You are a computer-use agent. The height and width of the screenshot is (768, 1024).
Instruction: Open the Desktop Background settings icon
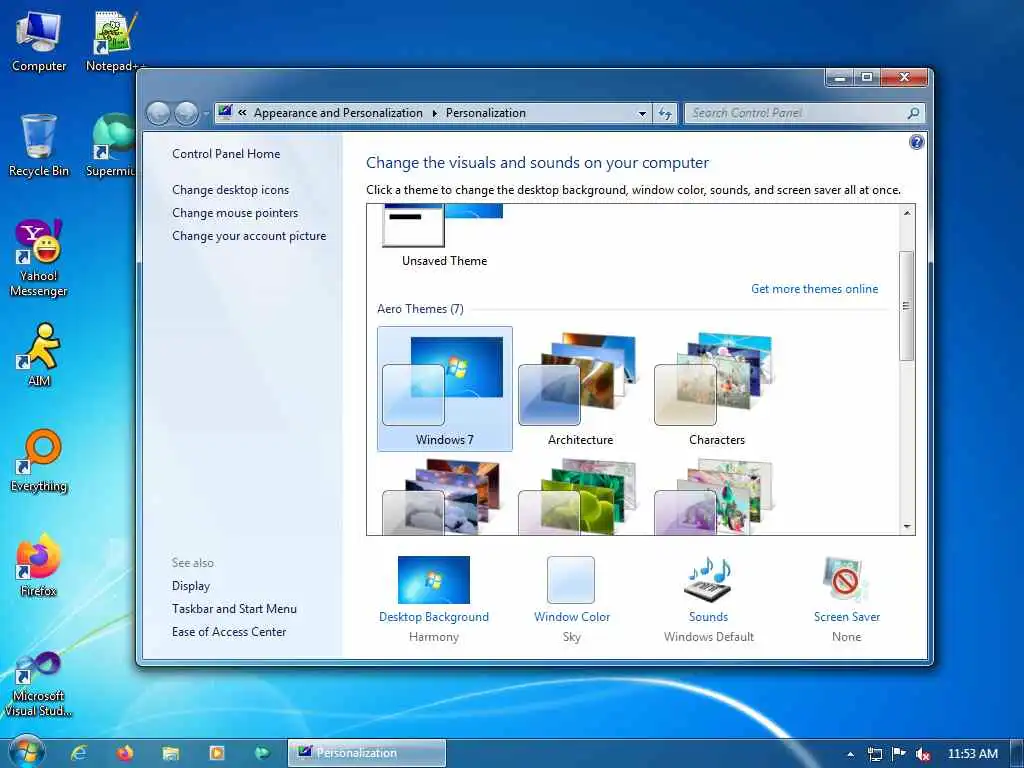[434, 579]
